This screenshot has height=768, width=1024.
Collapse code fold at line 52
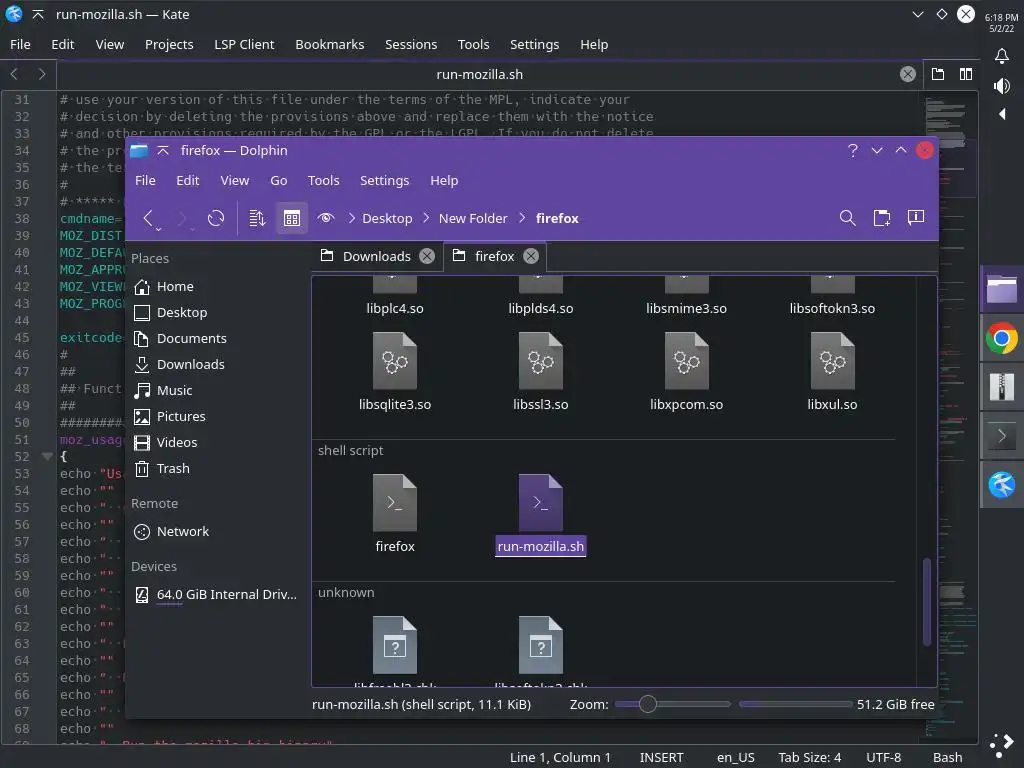point(47,456)
